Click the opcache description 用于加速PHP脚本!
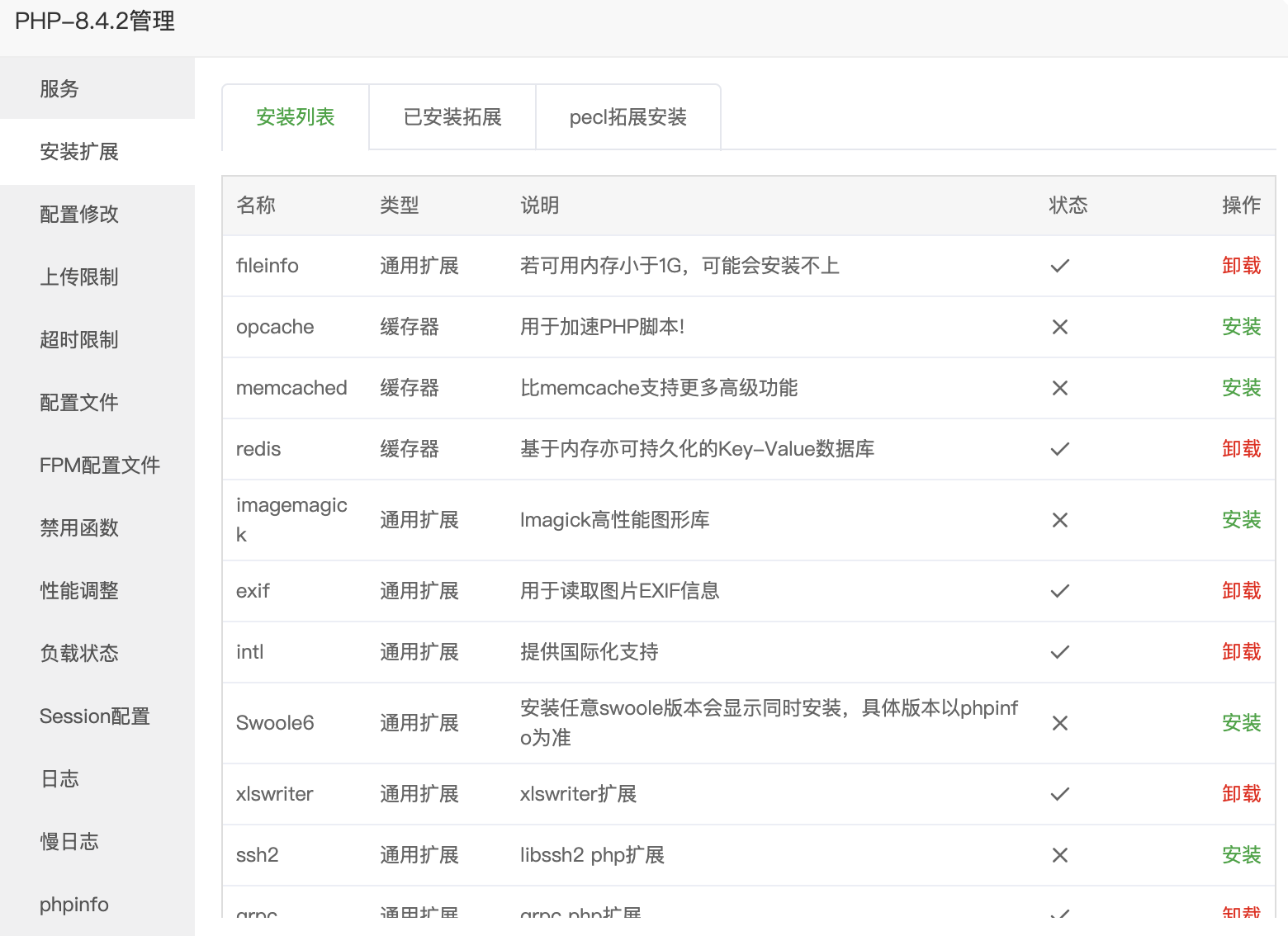 [x=603, y=327]
